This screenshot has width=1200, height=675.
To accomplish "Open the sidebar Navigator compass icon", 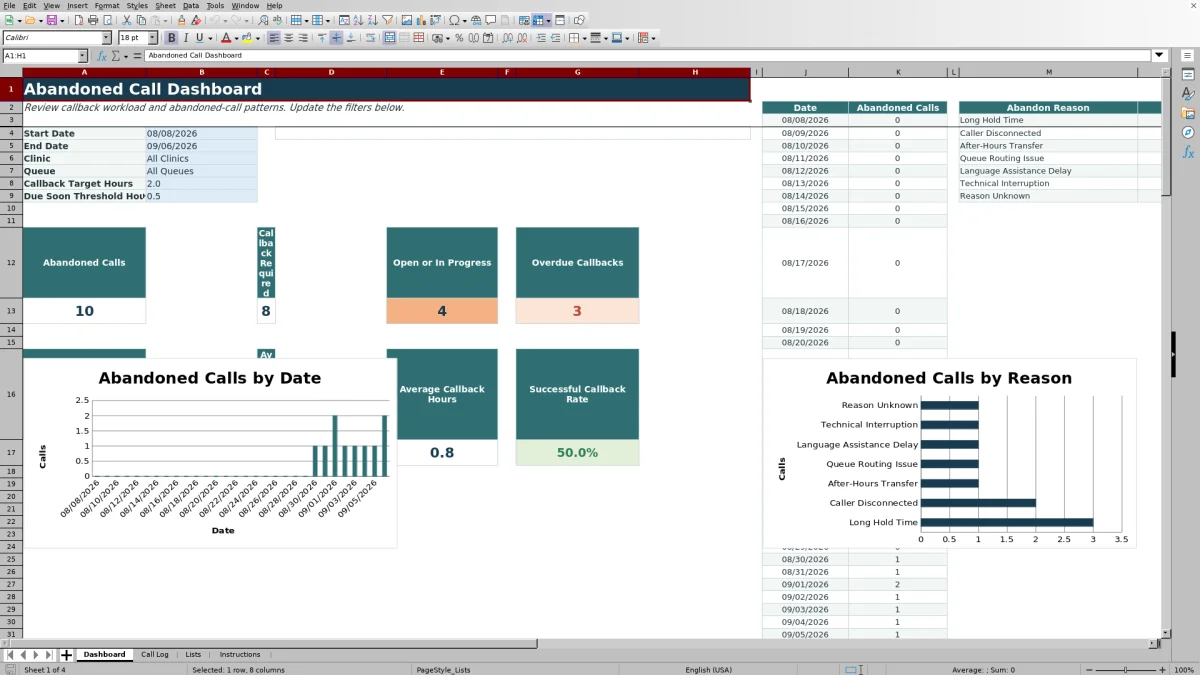I will (1188, 132).
